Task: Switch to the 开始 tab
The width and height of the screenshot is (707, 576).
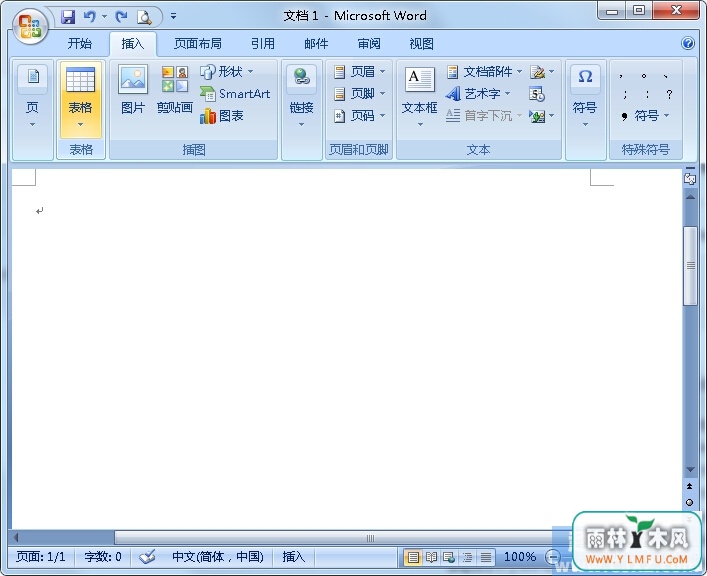Action: [x=79, y=44]
